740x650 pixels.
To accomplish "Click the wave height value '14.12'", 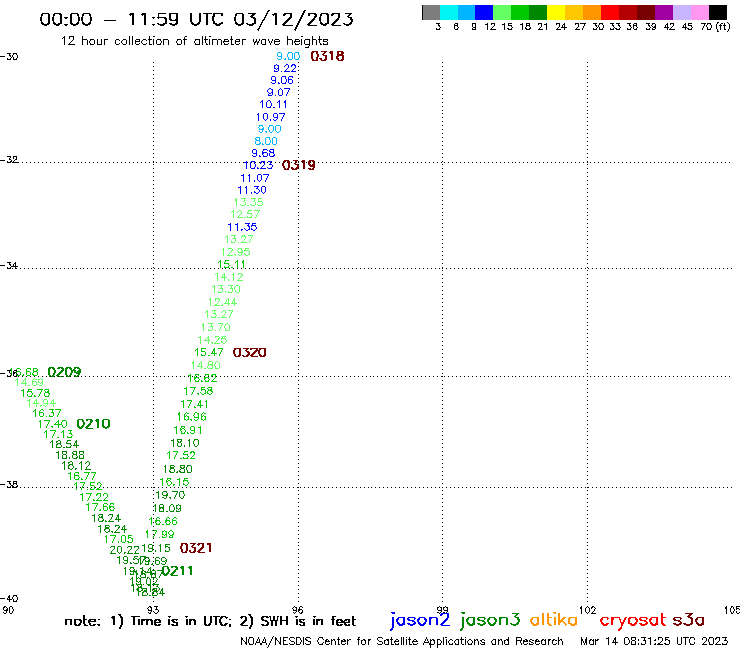I will point(229,277).
